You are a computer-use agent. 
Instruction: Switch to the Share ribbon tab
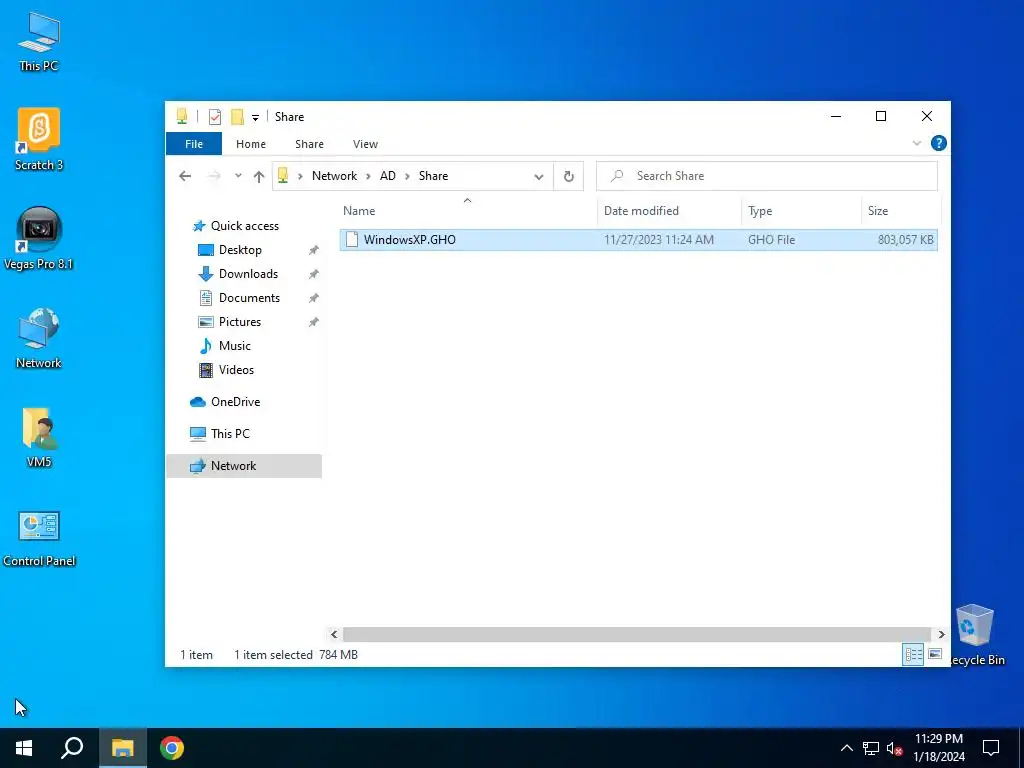(x=309, y=144)
